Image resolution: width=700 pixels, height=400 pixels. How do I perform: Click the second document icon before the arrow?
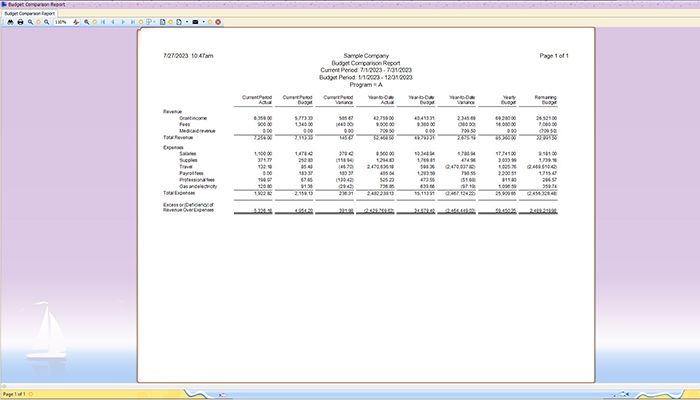pos(179,22)
